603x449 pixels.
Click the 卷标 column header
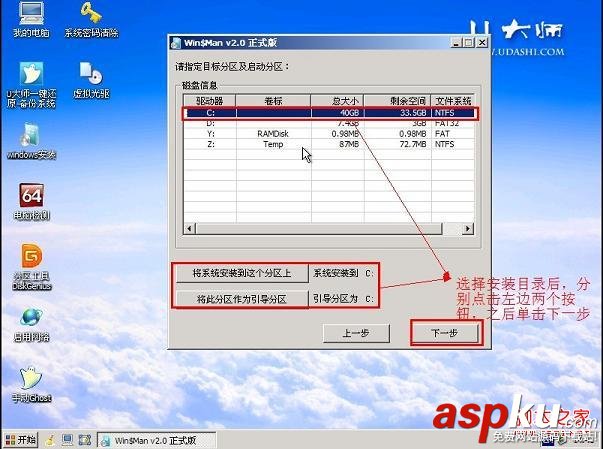coord(273,101)
